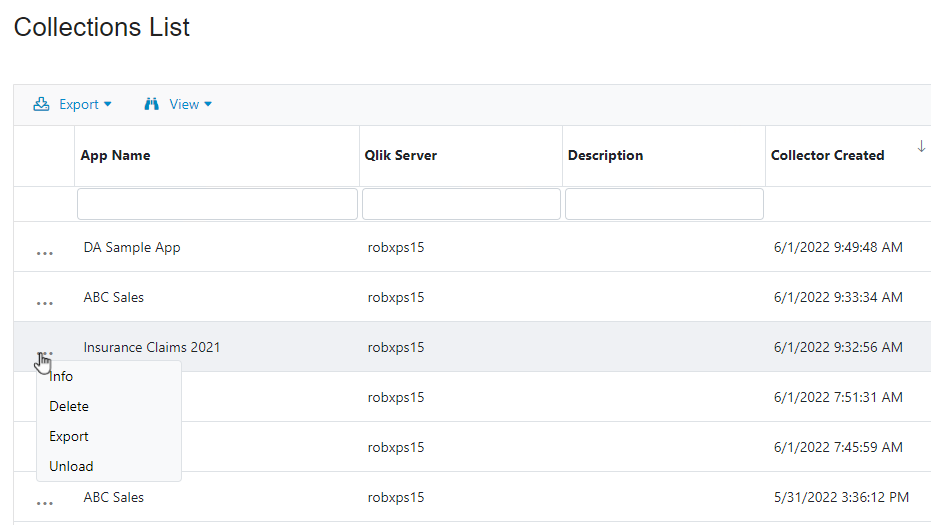Sort by the Qlik Server column header
The height and width of the screenshot is (525, 931).
401,155
